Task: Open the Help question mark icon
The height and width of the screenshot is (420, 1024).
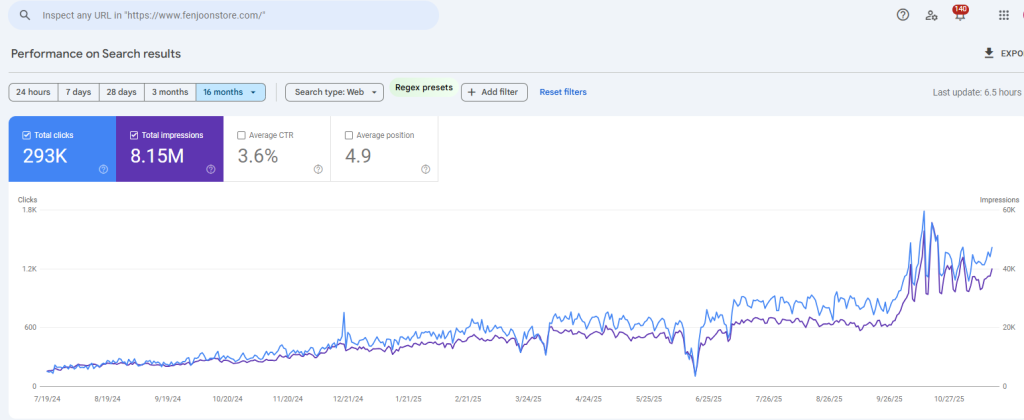Action: [x=902, y=15]
